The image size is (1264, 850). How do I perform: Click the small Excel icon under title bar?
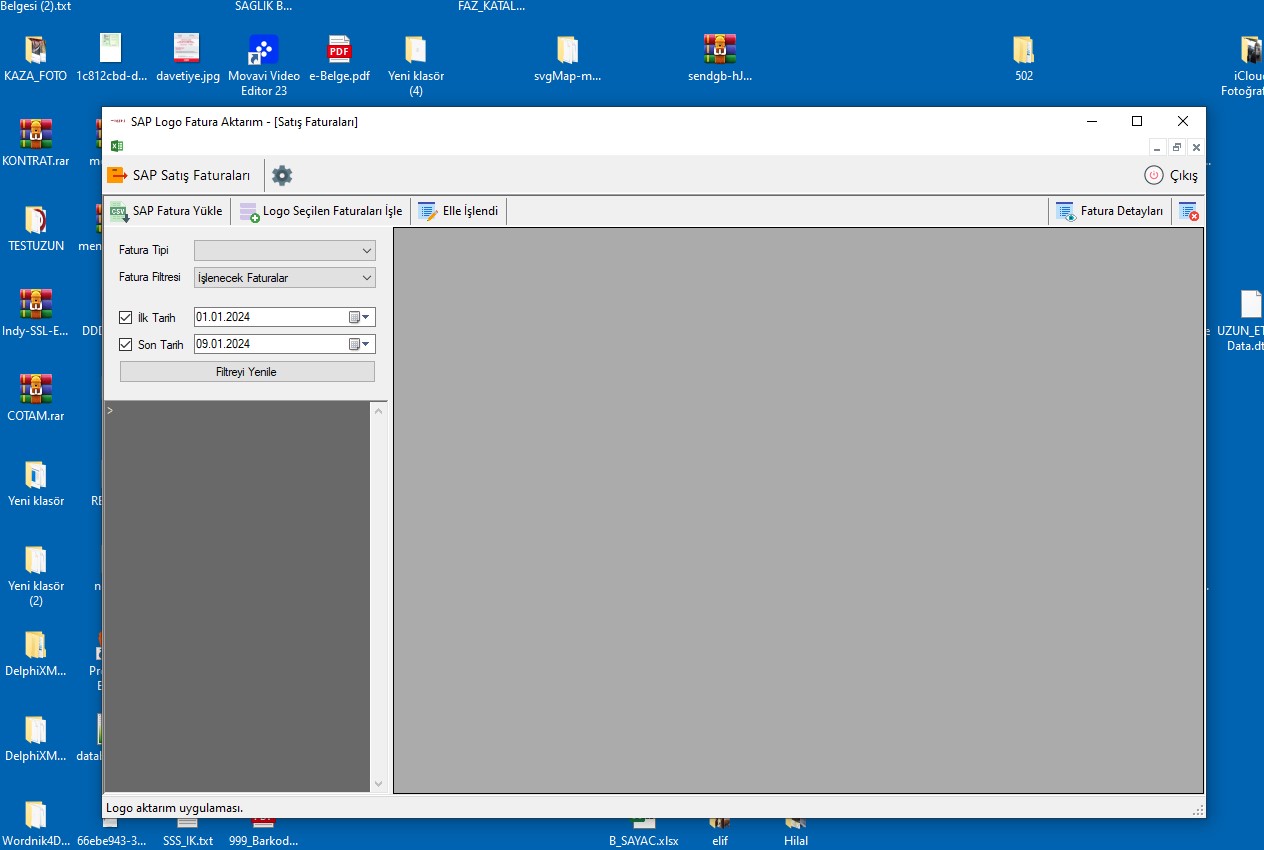coord(117,146)
